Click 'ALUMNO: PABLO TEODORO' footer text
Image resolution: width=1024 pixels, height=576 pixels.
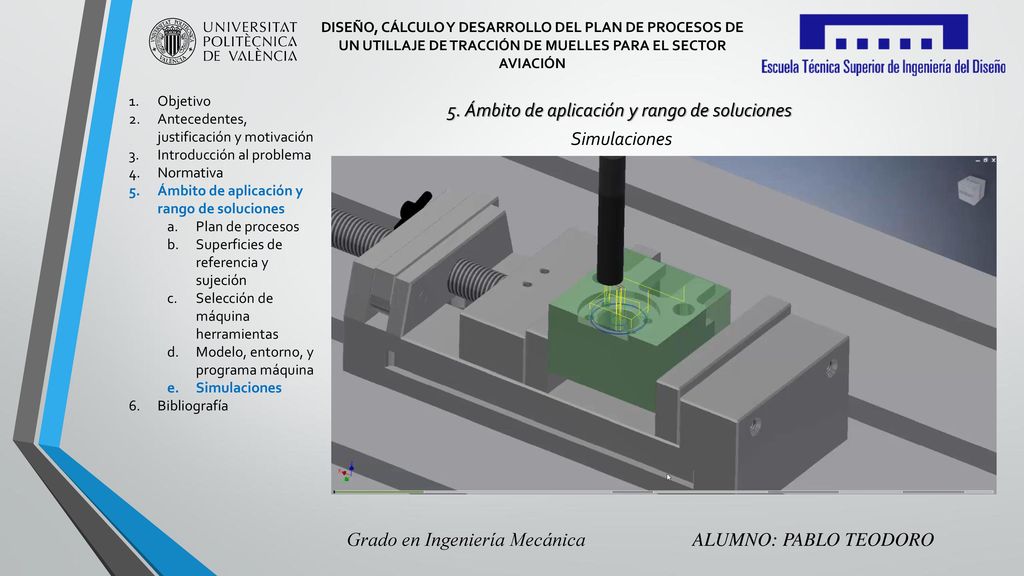(x=812, y=540)
